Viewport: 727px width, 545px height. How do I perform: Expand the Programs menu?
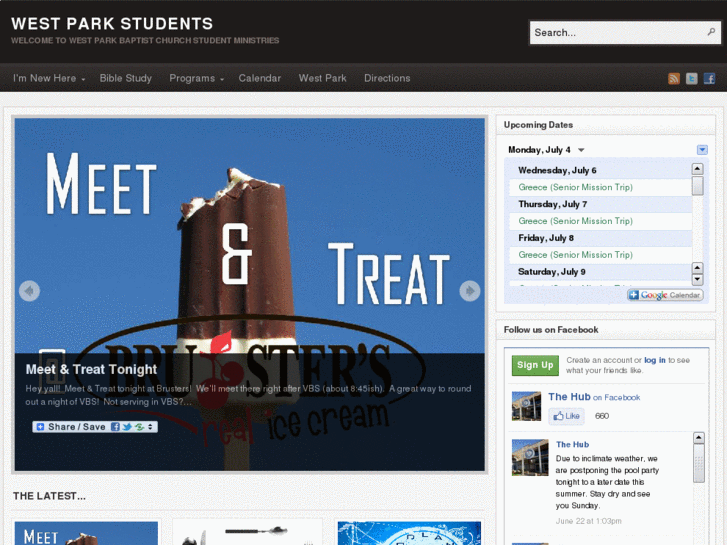pos(197,78)
